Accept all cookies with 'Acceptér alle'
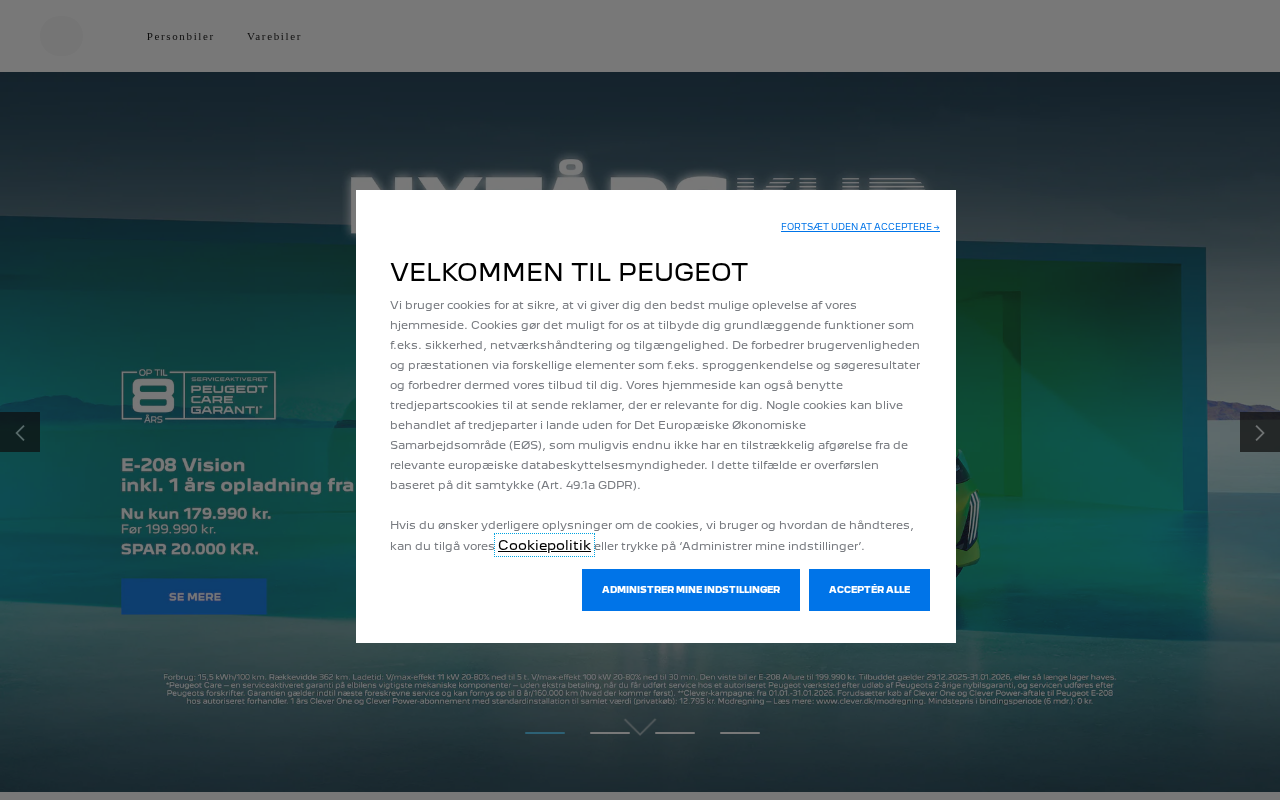The width and height of the screenshot is (1280, 800). (x=869, y=590)
